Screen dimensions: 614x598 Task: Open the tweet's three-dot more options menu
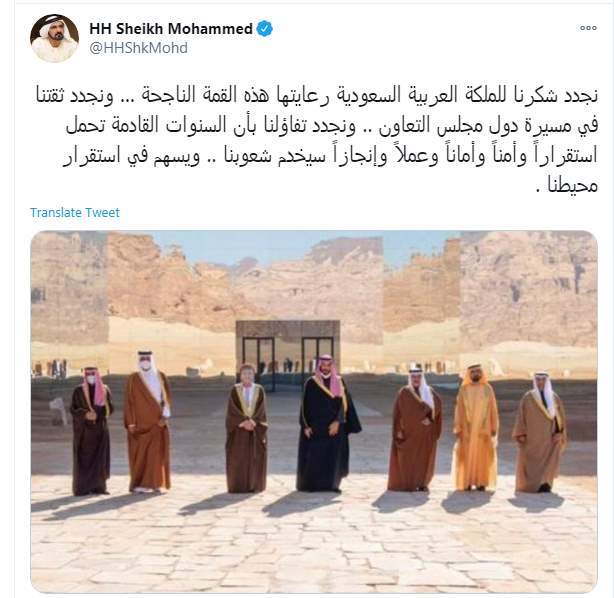coord(588,28)
